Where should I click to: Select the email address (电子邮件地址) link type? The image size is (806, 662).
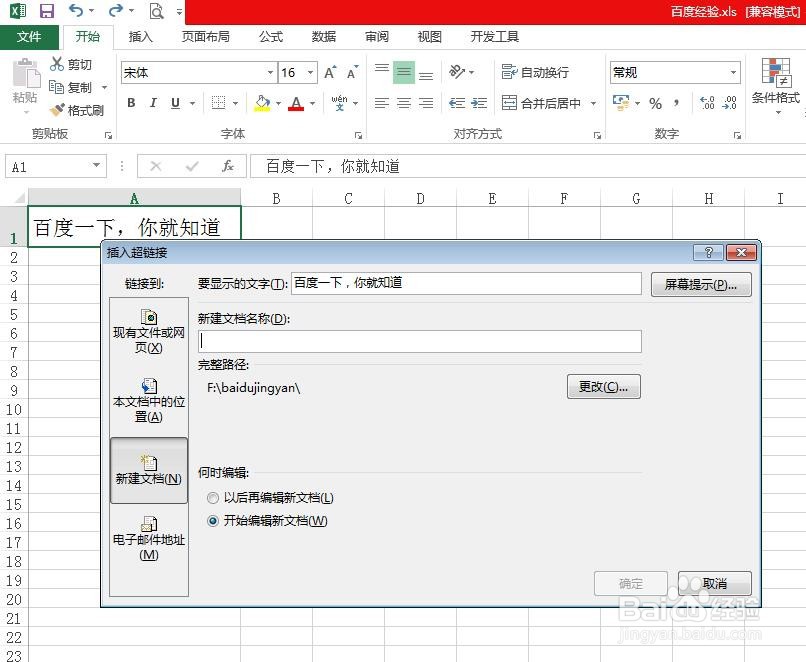149,538
